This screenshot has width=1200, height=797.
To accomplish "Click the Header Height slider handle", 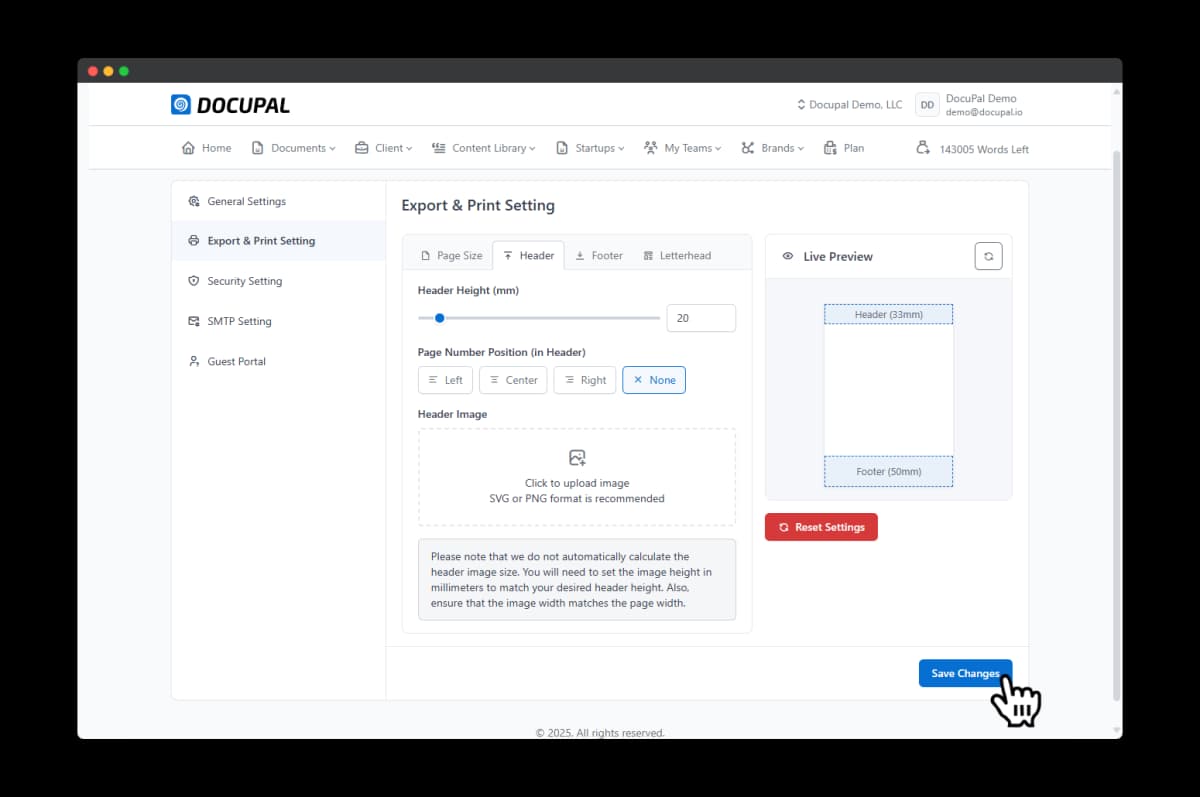I will click(439, 318).
